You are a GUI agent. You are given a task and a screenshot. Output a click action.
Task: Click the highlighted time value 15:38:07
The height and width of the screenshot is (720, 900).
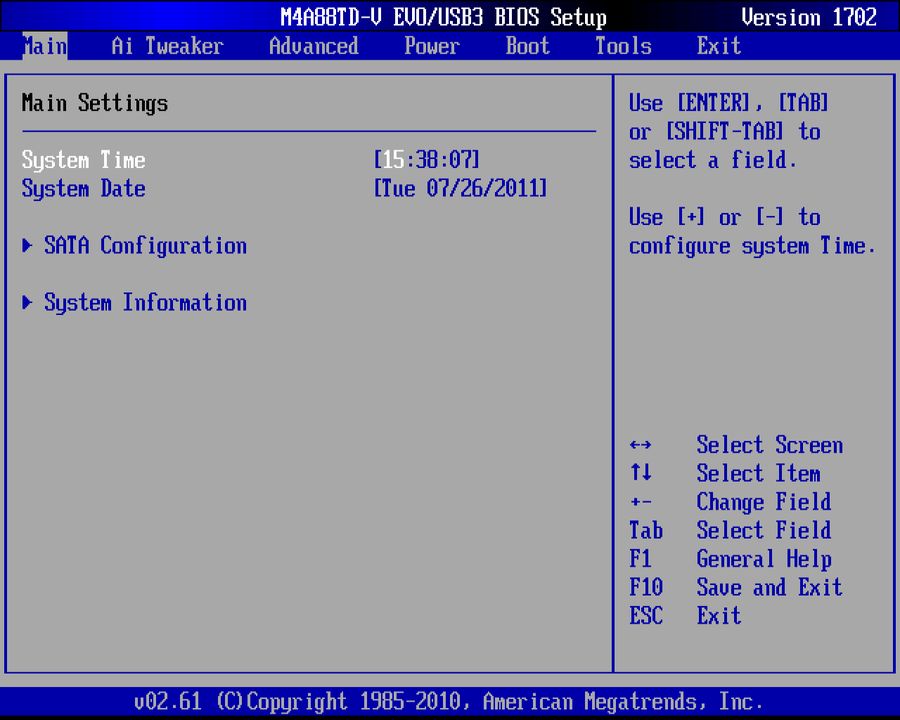(x=427, y=160)
